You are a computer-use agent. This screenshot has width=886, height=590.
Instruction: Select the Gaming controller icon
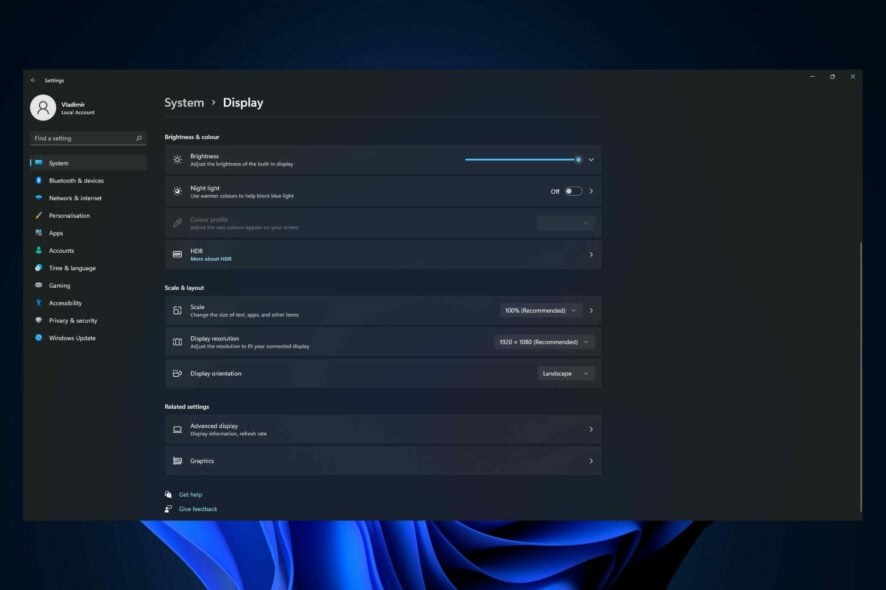[x=38, y=285]
